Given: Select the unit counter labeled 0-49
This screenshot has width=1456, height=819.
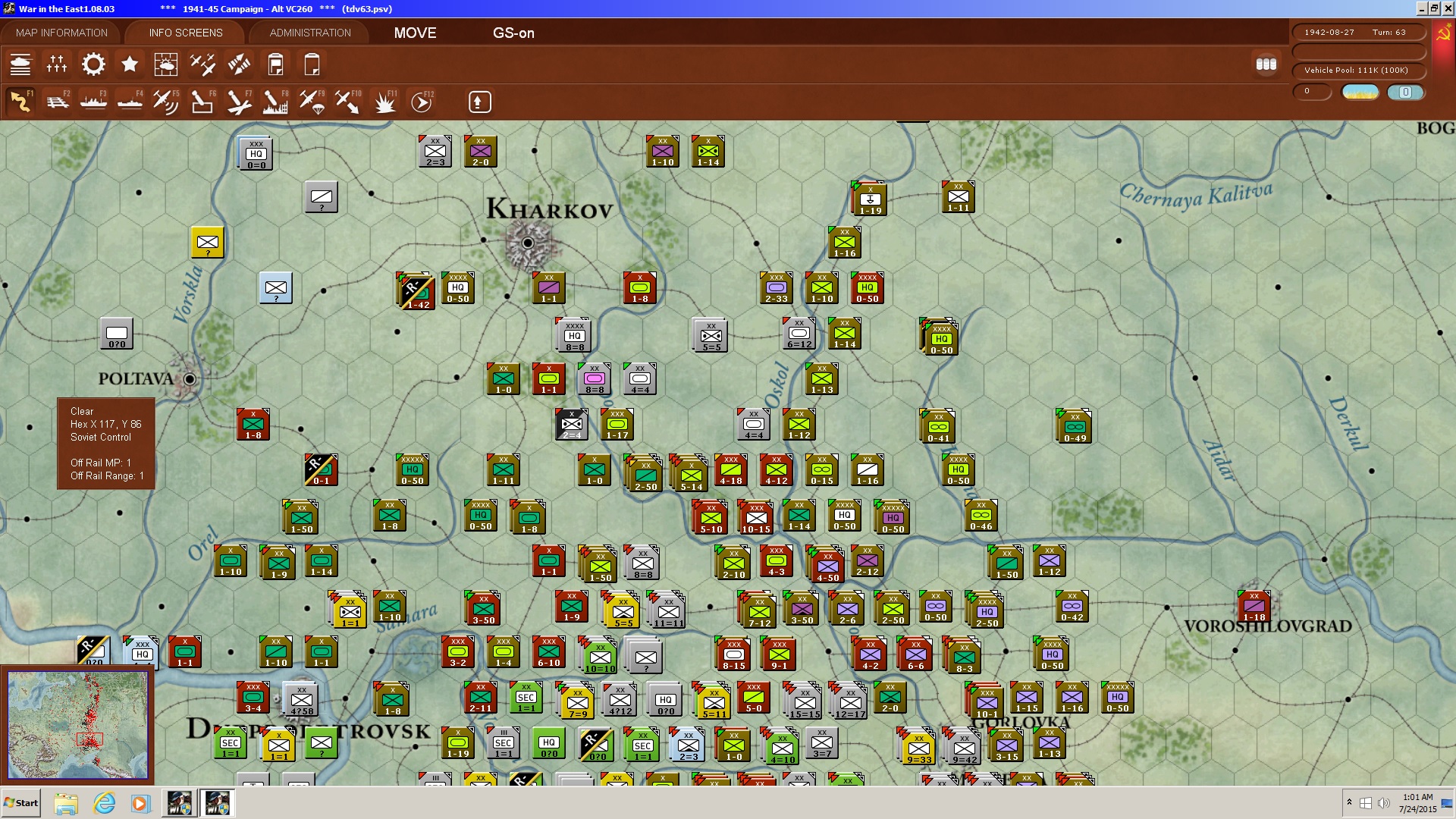Looking at the screenshot, I should point(1074,426).
